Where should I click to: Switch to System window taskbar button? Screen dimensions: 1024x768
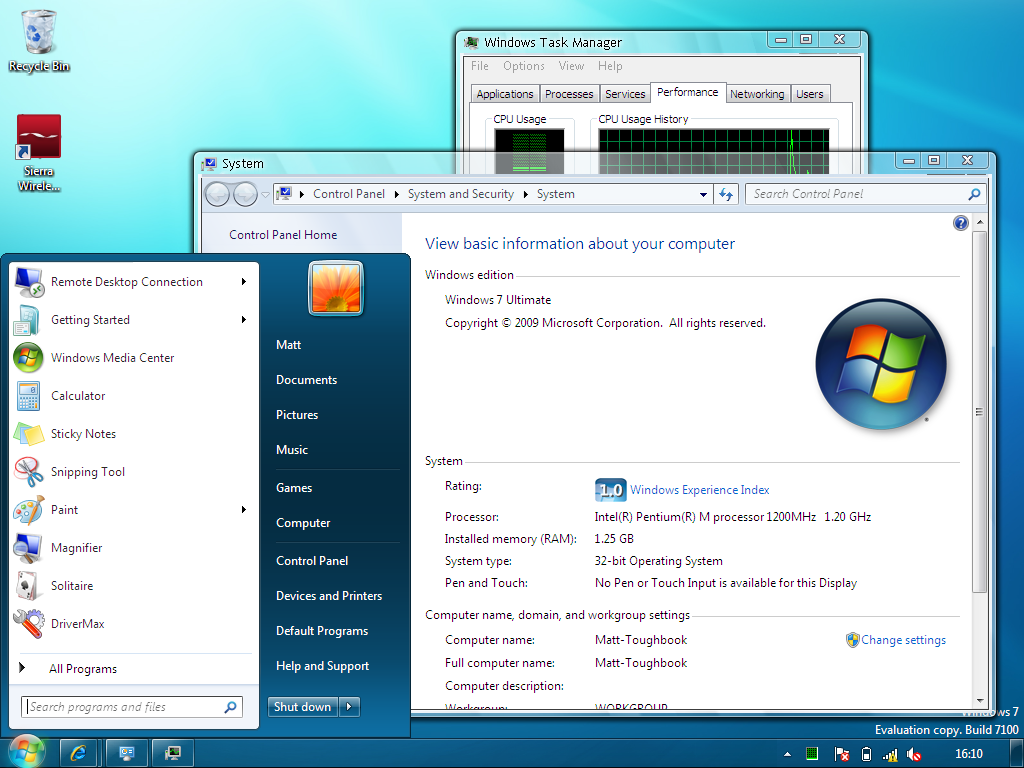(x=125, y=753)
